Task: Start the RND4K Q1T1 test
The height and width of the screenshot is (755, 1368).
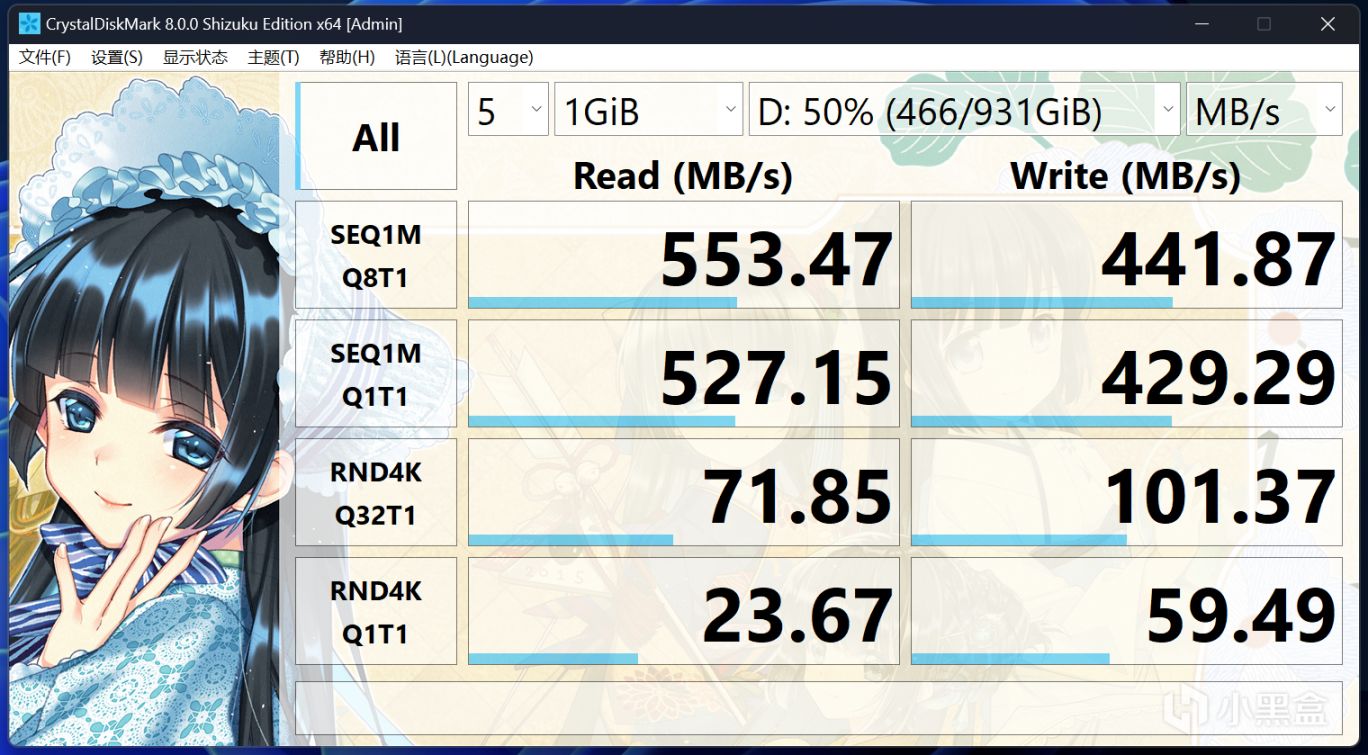Action: tap(376, 612)
